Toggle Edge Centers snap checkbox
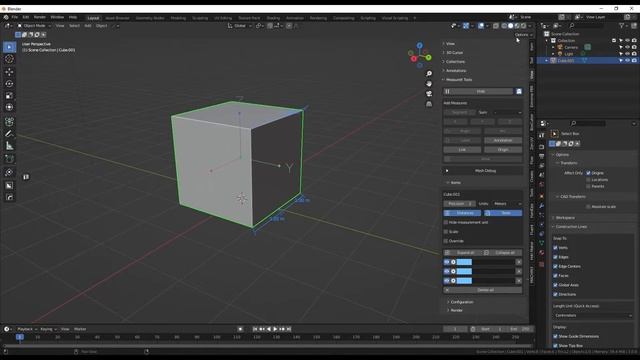 point(556,267)
